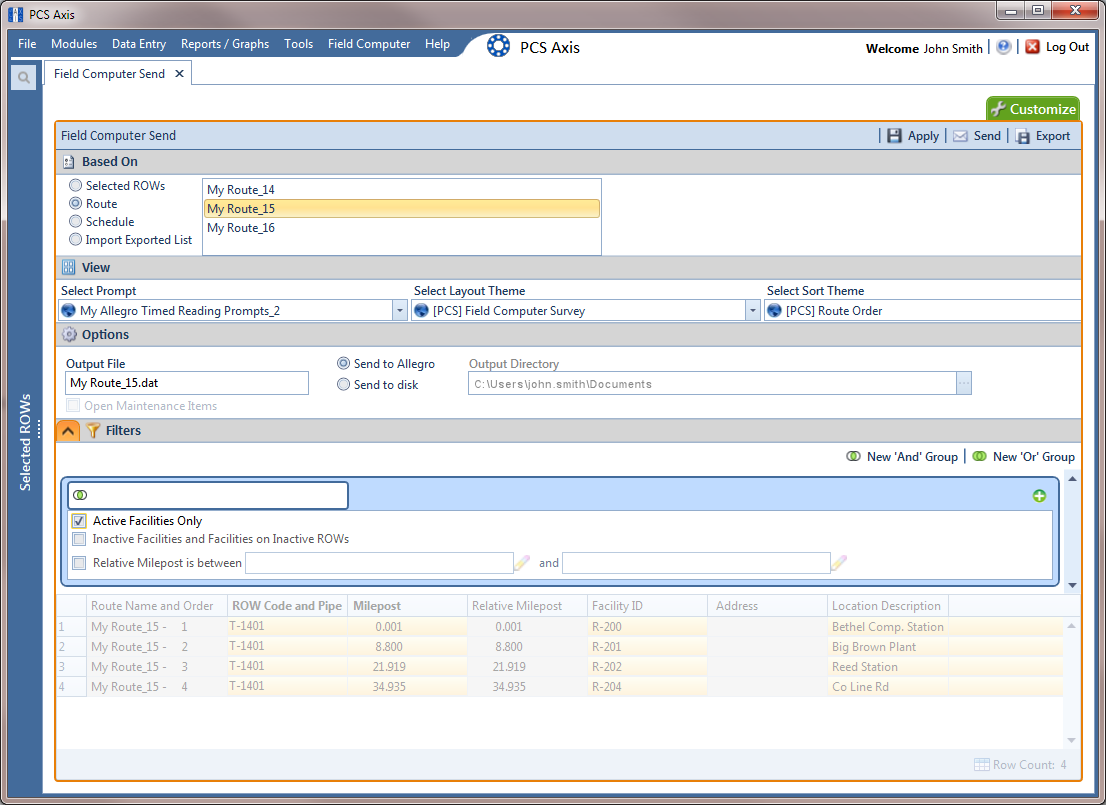Click the Apply button label
This screenshot has width=1106, height=805.
coord(923,136)
